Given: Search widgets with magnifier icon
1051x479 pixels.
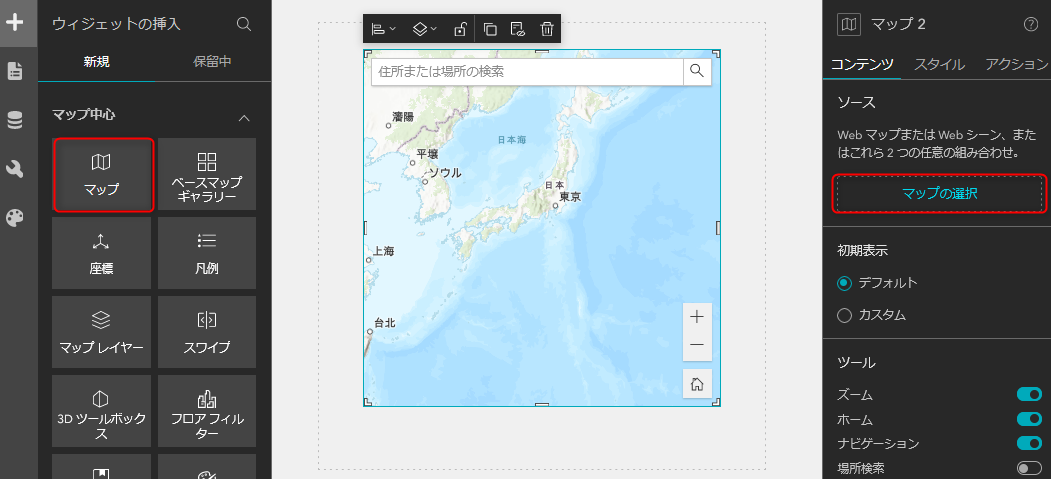Looking at the screenshot, I should 244,25.
